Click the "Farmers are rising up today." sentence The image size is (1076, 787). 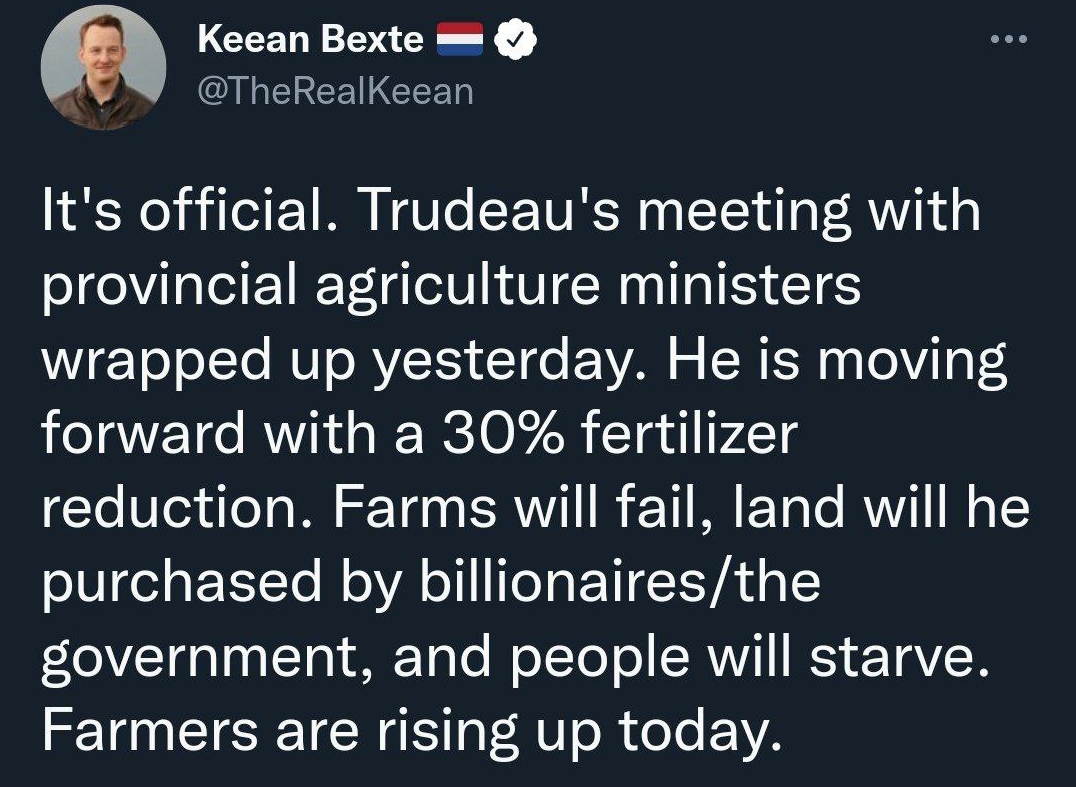click(412, 733)
